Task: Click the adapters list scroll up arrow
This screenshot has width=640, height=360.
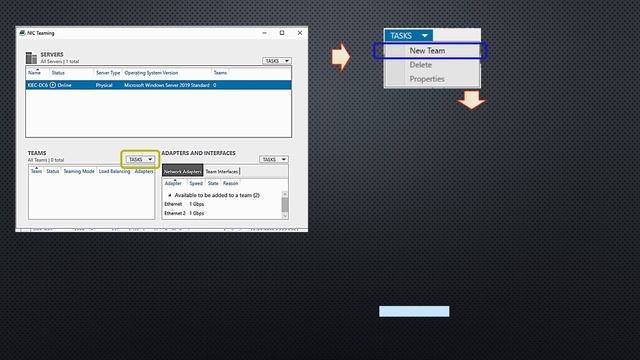Action: (x=285, y=194)
